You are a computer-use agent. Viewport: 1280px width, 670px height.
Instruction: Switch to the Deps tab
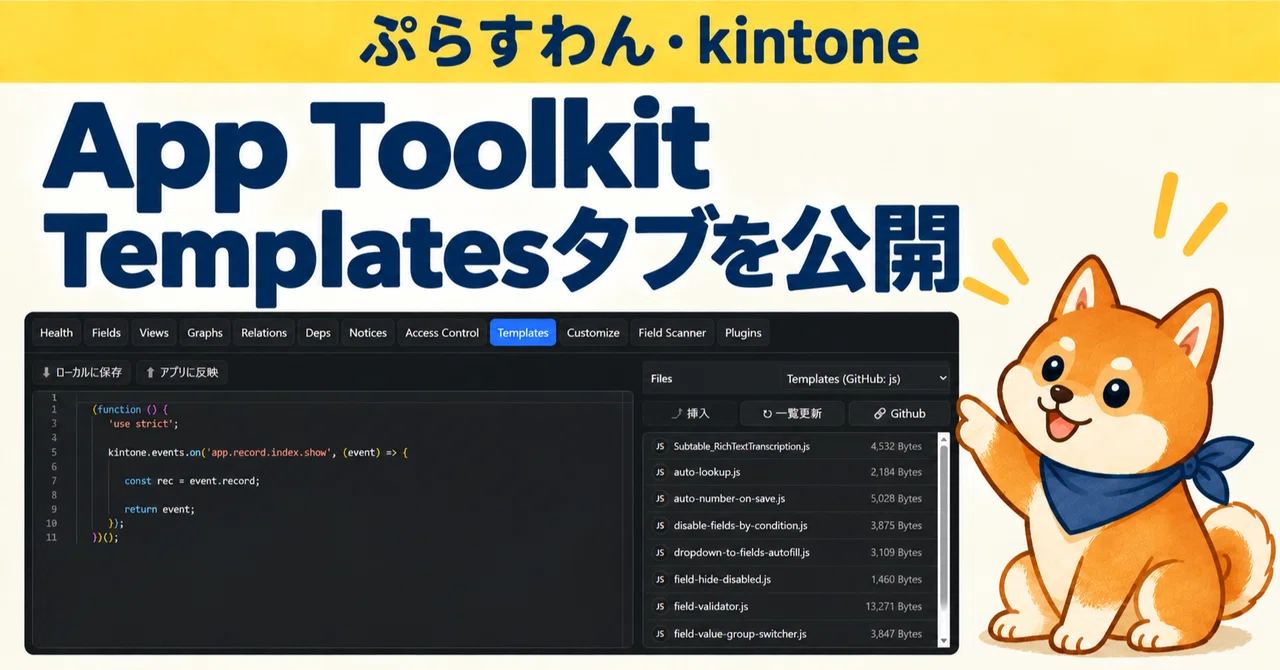318,333
